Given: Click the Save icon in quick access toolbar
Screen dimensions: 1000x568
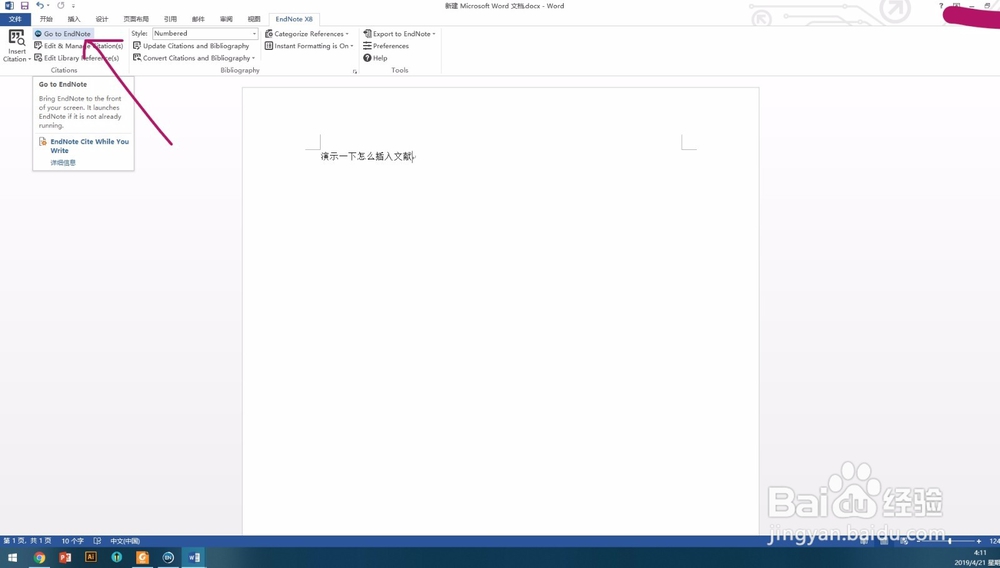Looking at the screenshot, I should tap(24, 6).
